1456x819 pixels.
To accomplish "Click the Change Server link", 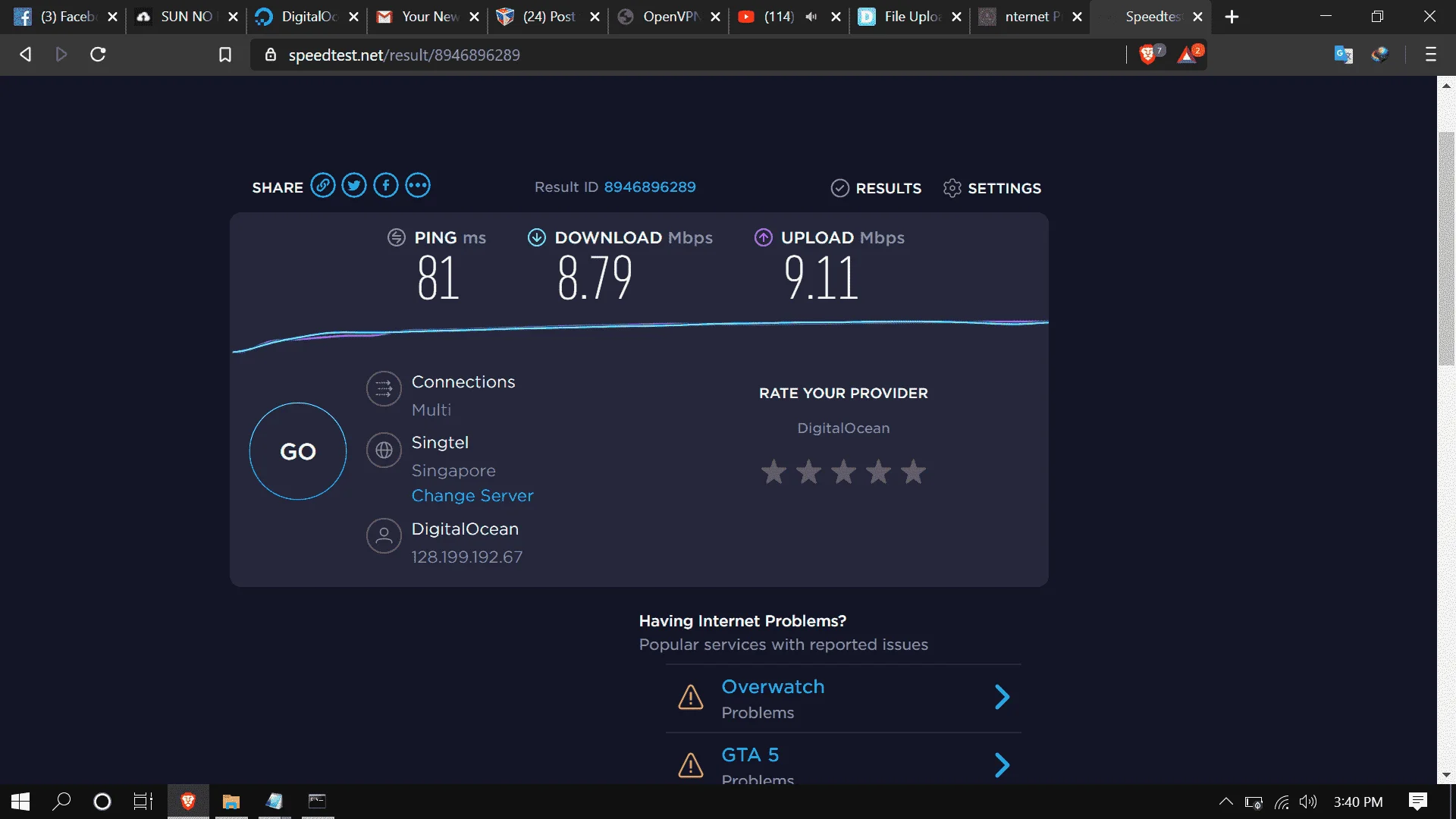I will click(x=472, y=495).
